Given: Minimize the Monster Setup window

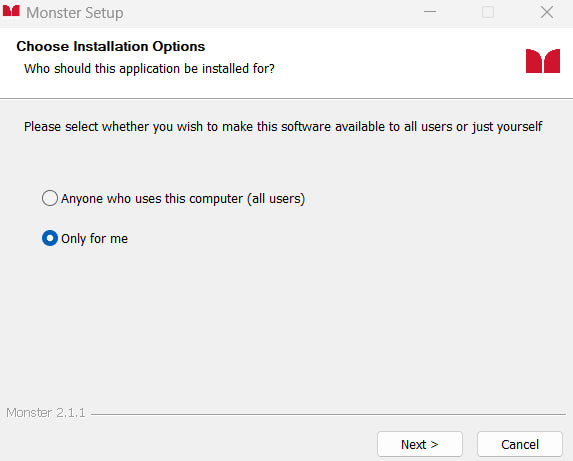Looking at the screenshot, I should 430,12.
